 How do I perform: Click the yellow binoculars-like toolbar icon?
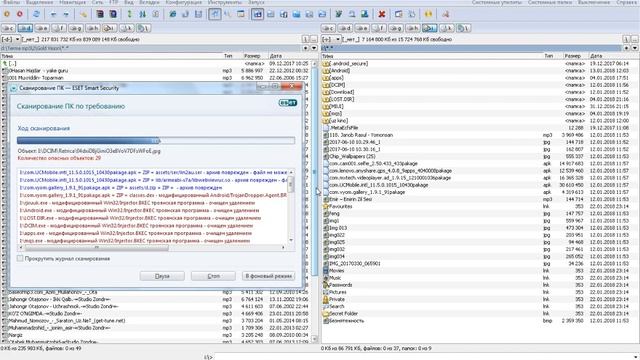(428, 14)
